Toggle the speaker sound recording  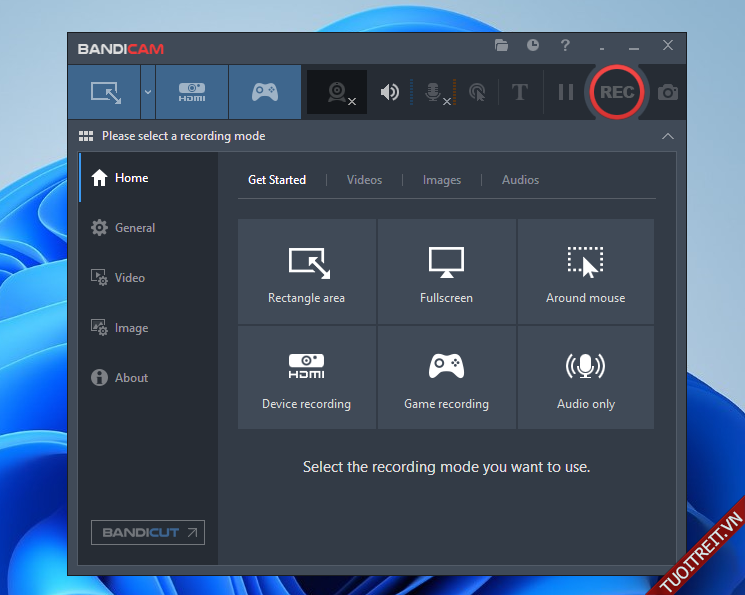(x=390, y=92)
